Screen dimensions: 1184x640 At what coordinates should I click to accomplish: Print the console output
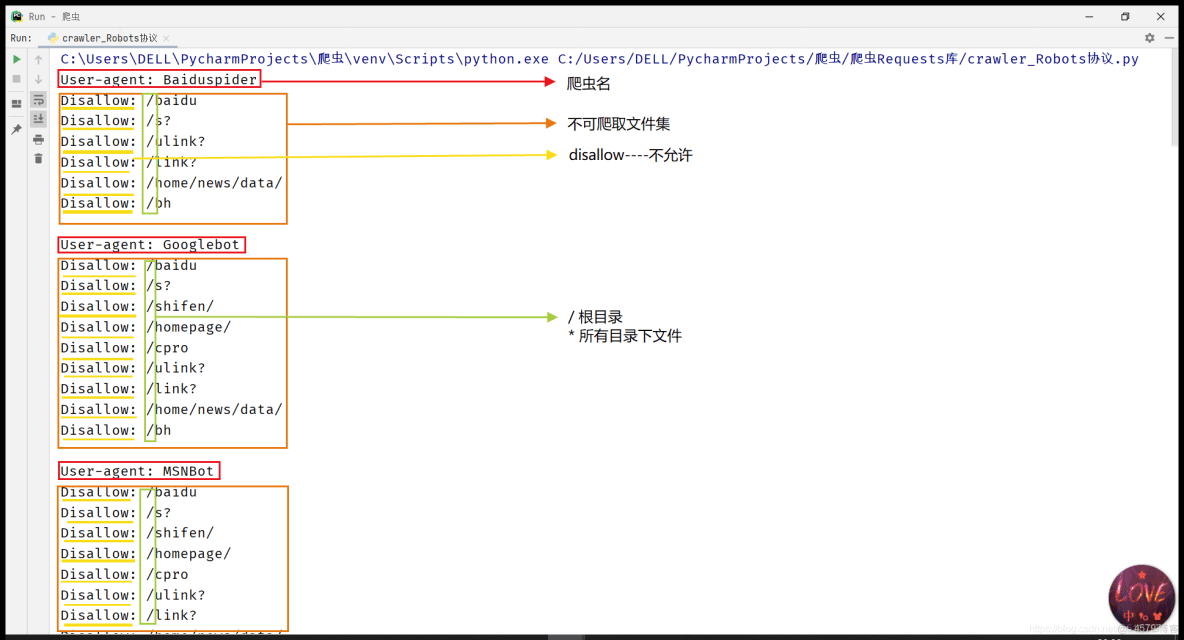(x=39, y=140)
